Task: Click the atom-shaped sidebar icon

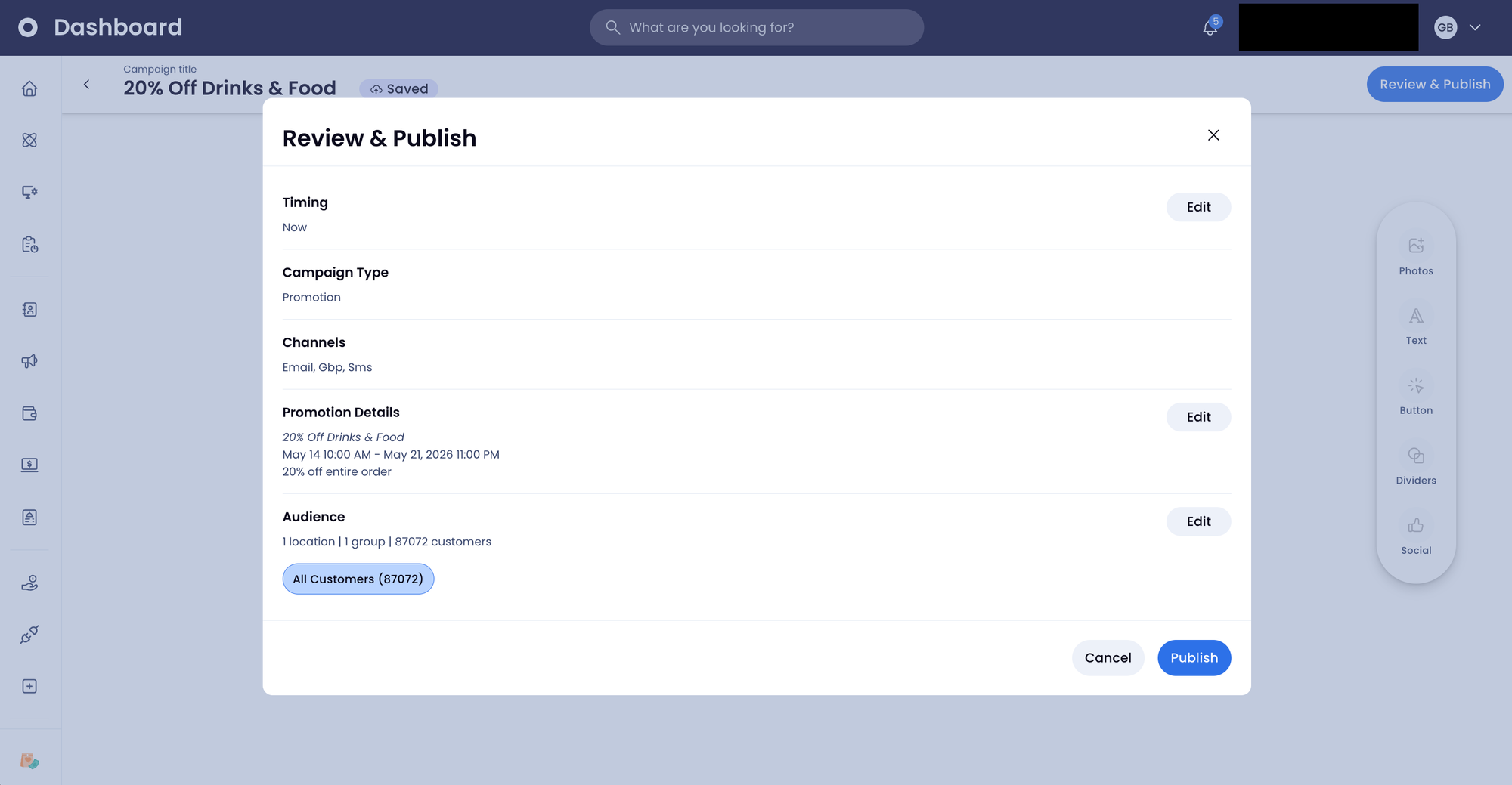Action: 29,140
